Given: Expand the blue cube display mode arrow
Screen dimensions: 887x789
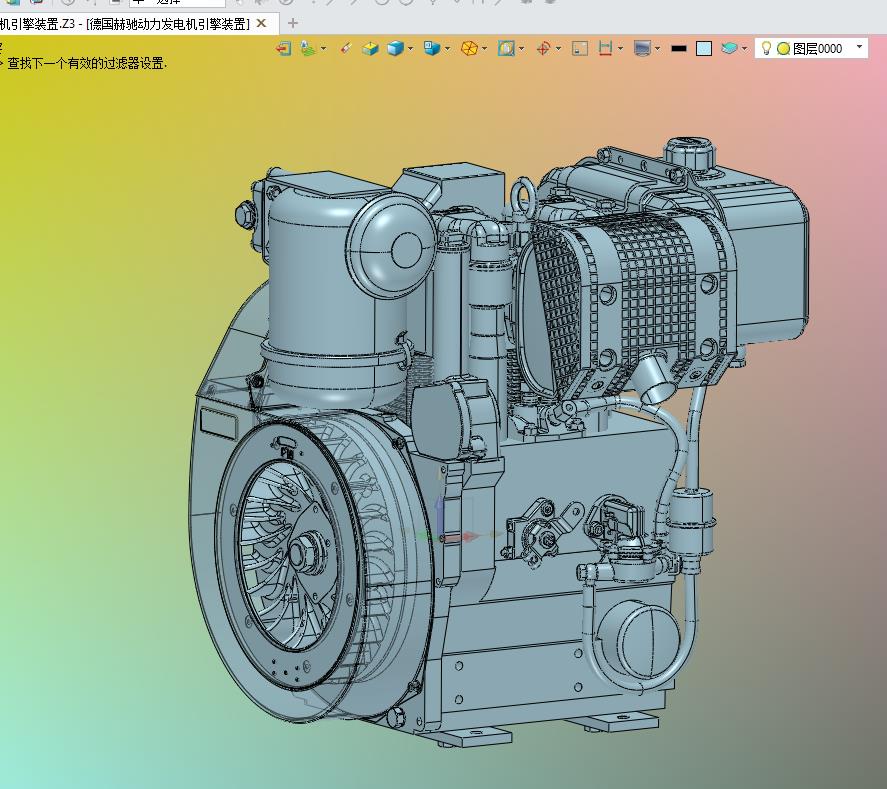Looking at the screenshot, I should [411, 48].
